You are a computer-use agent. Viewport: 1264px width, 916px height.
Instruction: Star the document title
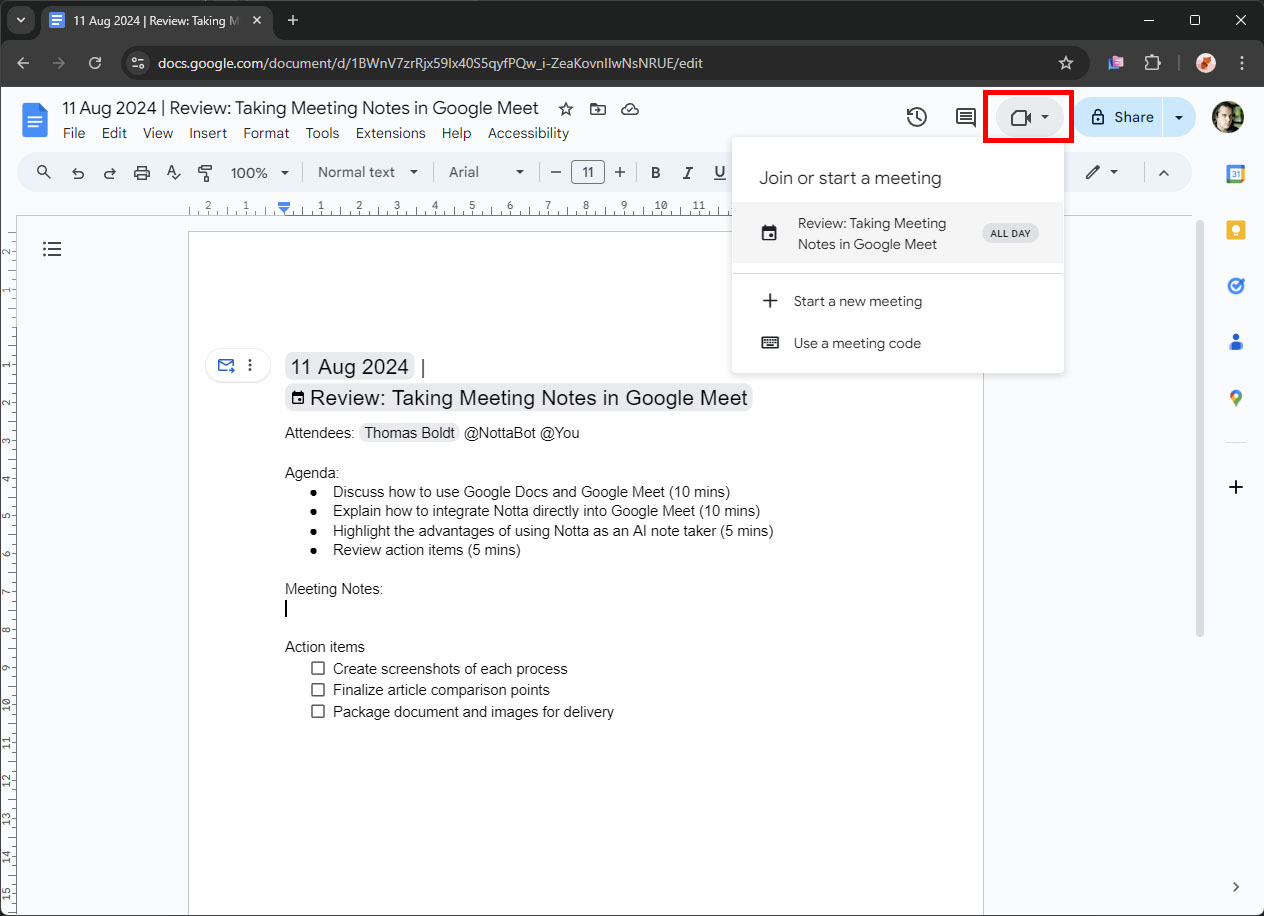point(566,109)
